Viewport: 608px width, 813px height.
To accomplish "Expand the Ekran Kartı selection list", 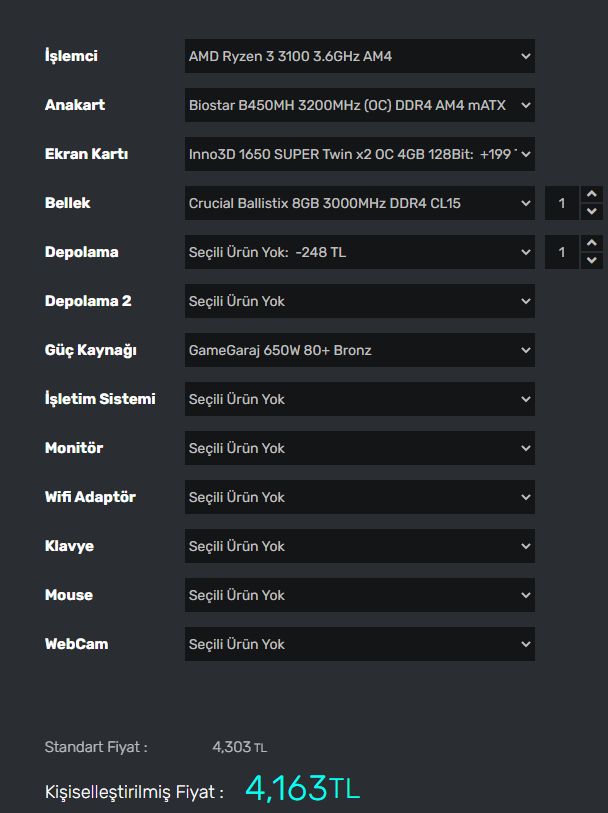I will point(359,154).
